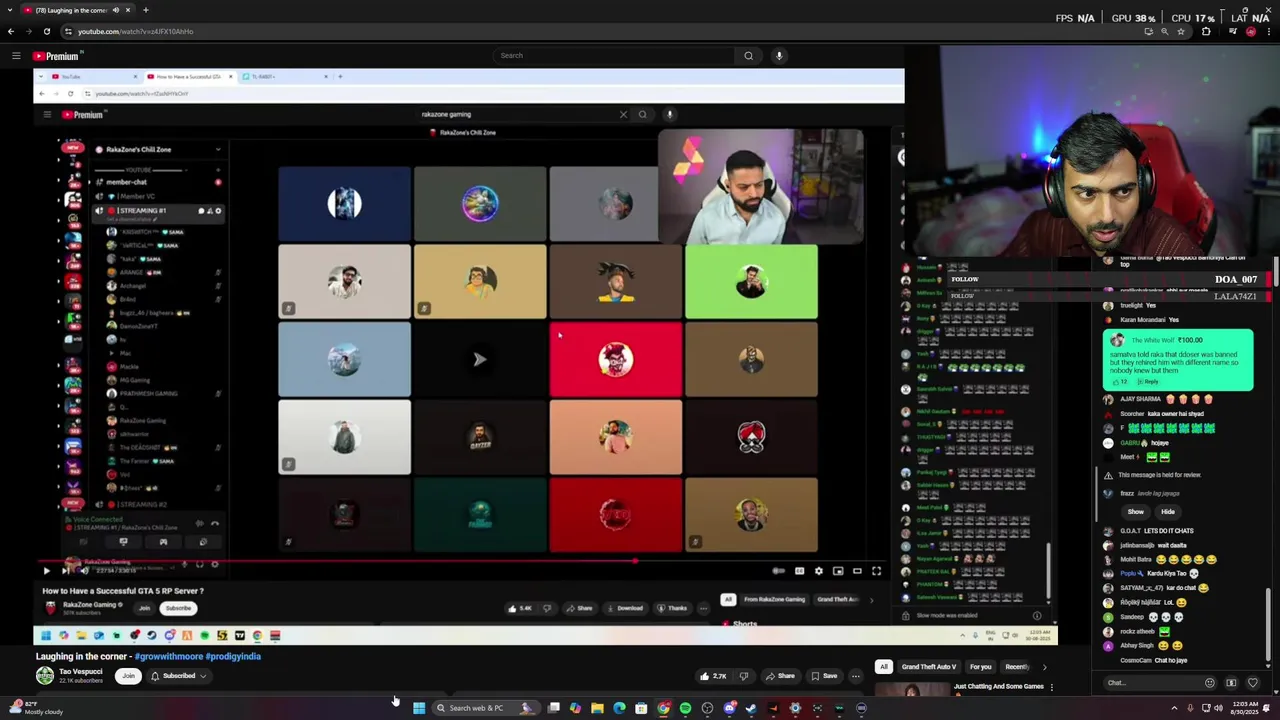Open the YouTube hamburger guide menu
This screenshot has height=720, width=1280.
pyautogui.click(x=16, y=56)
